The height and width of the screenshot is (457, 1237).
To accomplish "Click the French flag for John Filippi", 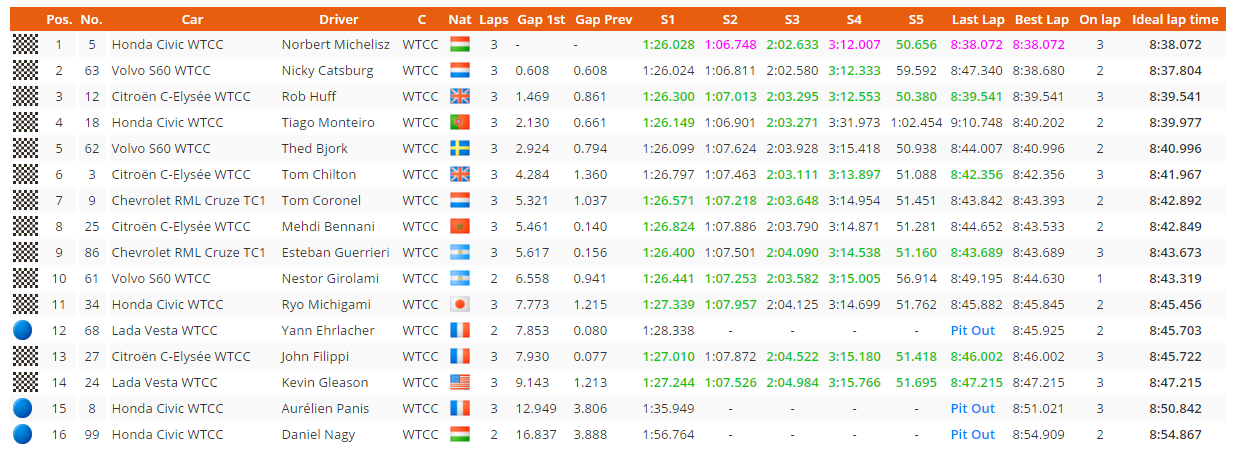I will 460,357.
